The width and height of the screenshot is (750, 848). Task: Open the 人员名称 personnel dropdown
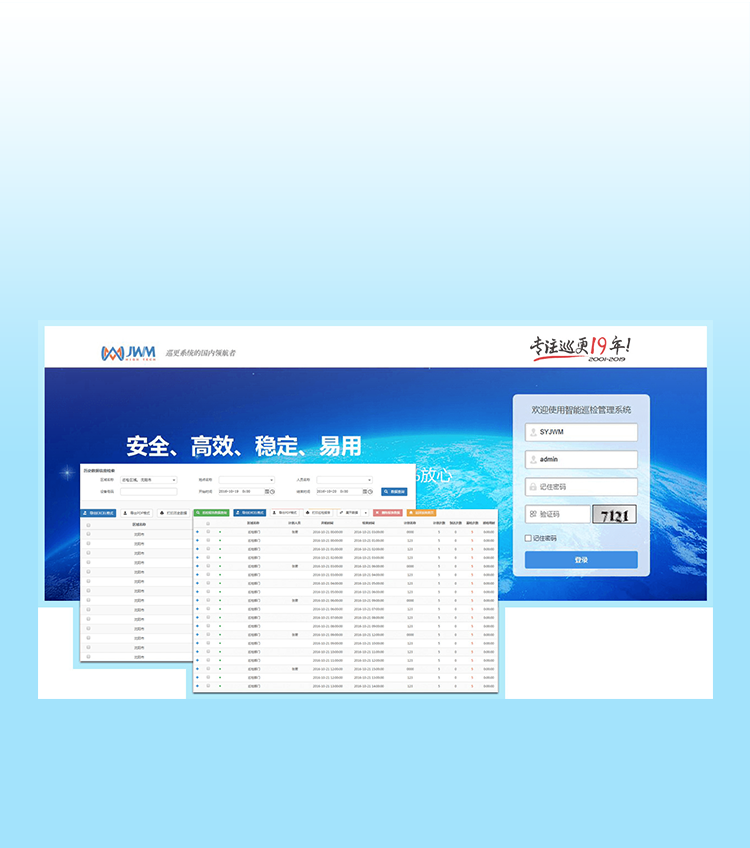point(344,480)
